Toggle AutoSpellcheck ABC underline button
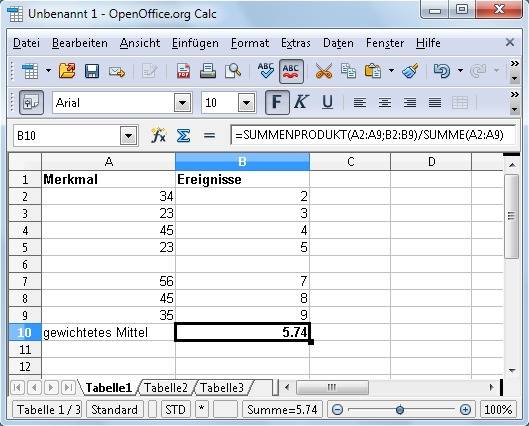Screen dimensions: 529x426 click(x=291, y=71)
